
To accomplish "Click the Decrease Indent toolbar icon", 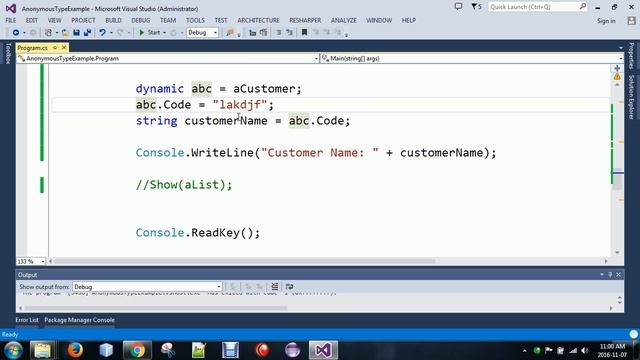I will click(253, 32).
